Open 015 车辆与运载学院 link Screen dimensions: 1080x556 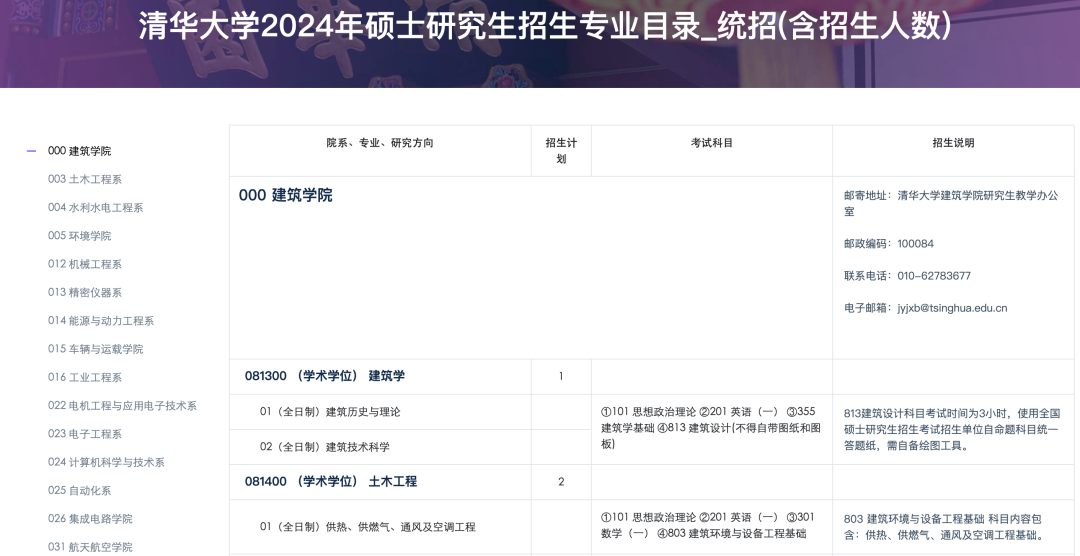point(95,349)
